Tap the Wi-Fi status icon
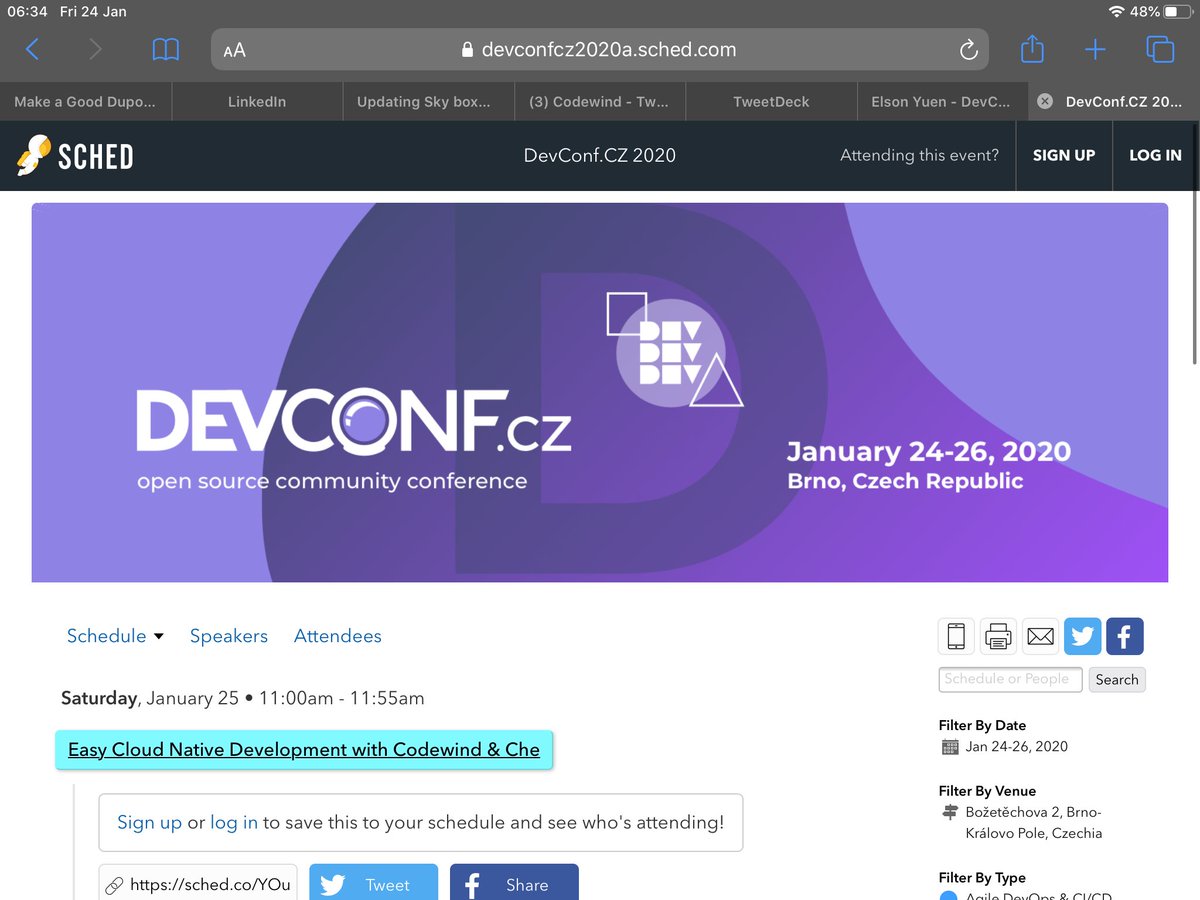 (x=1116, y=11)
